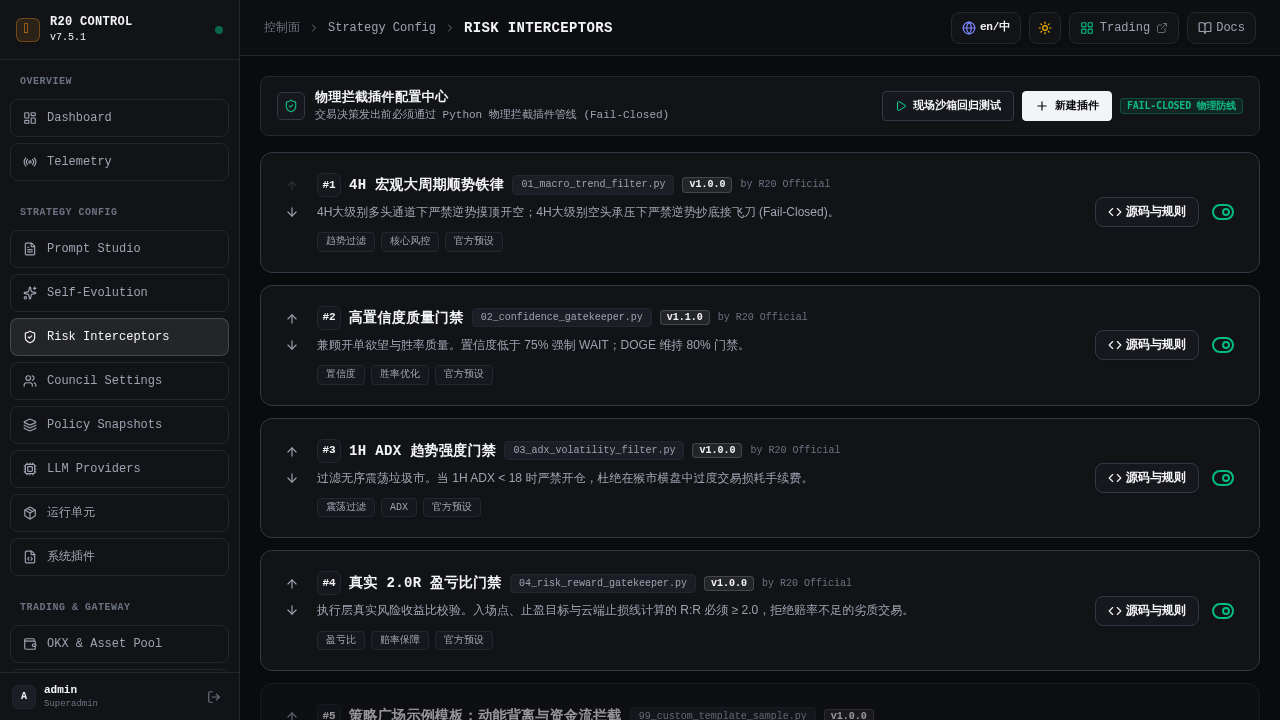This screenshot has width=1280, height=720.
Task: Move plugin #3 up with arrow
Action: 292,452
